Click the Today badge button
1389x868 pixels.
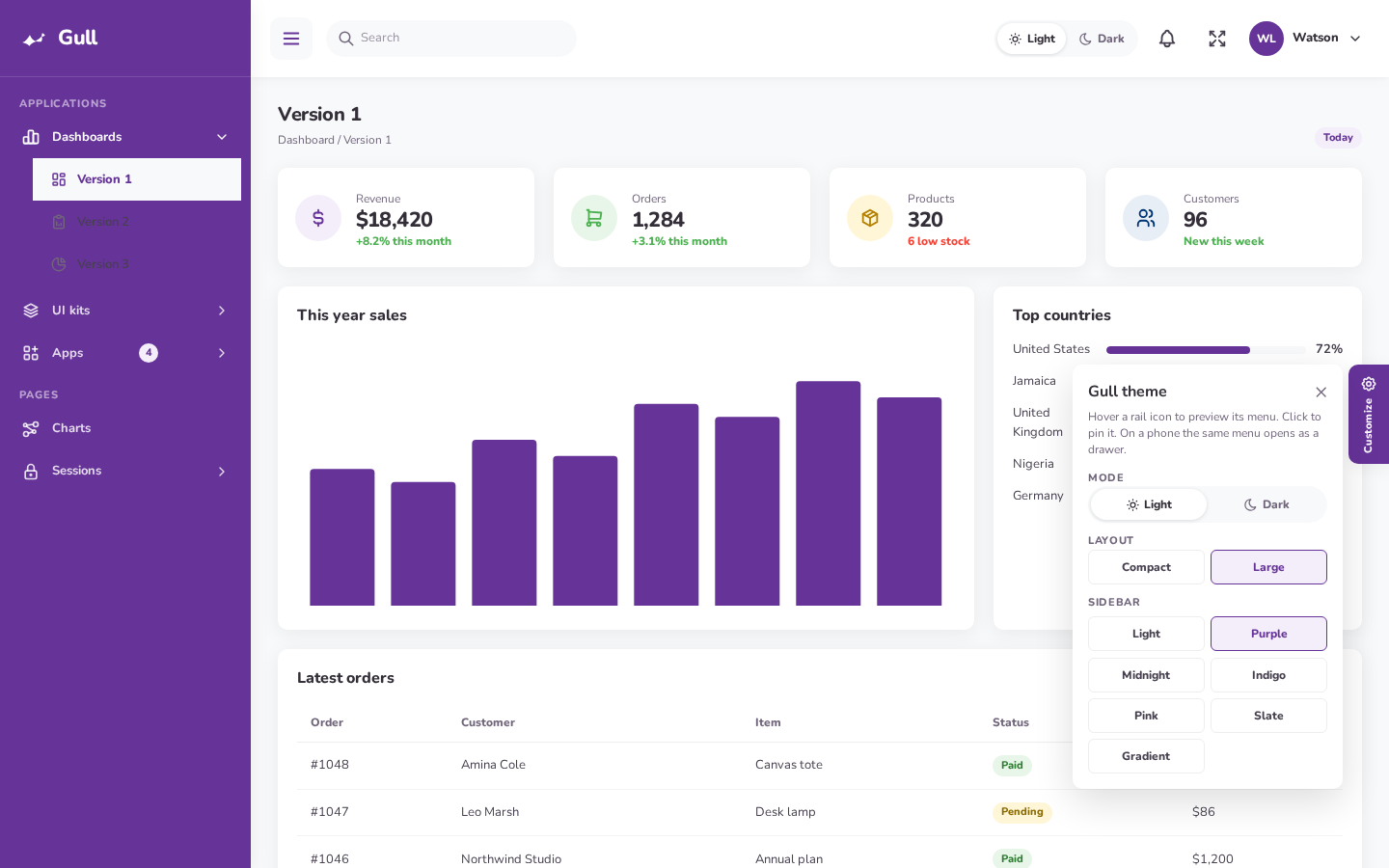tap(1338, 138)
